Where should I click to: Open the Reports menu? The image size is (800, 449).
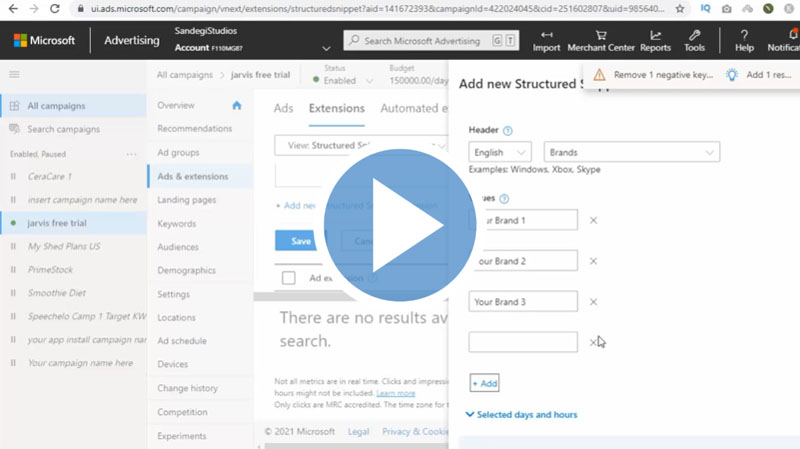pos(655,41)
